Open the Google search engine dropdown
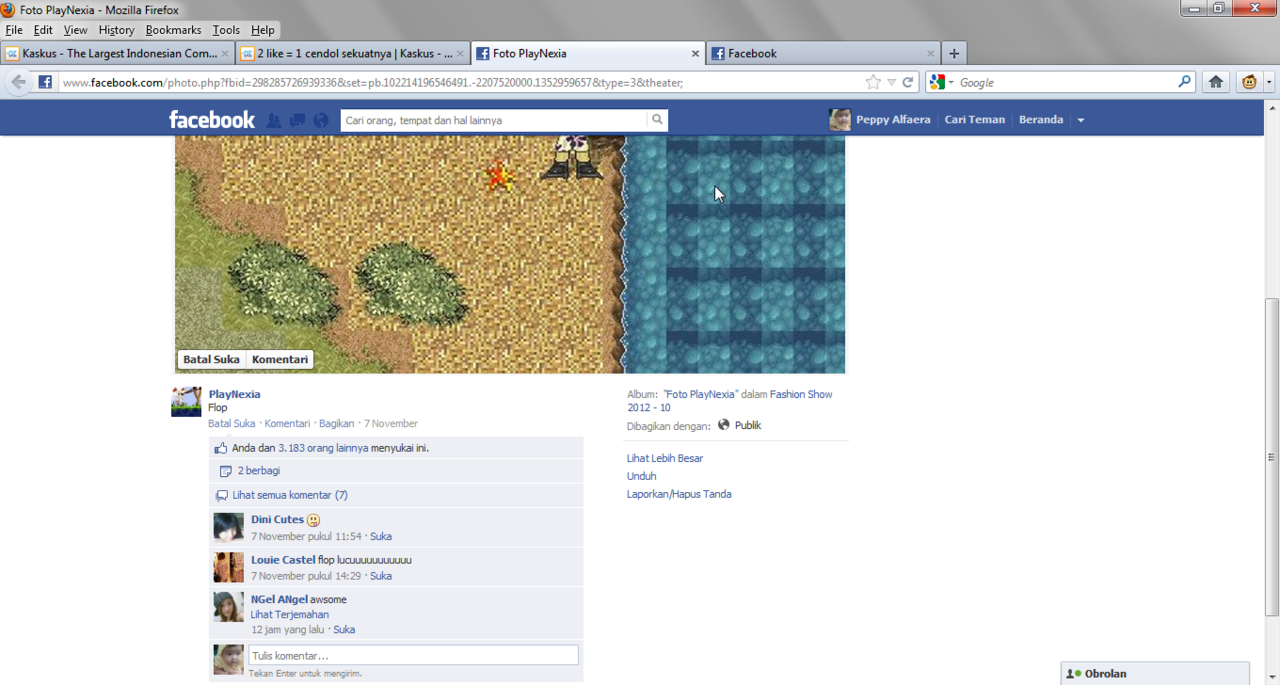This screenshot has width=1280, height=685. [951, 83]
